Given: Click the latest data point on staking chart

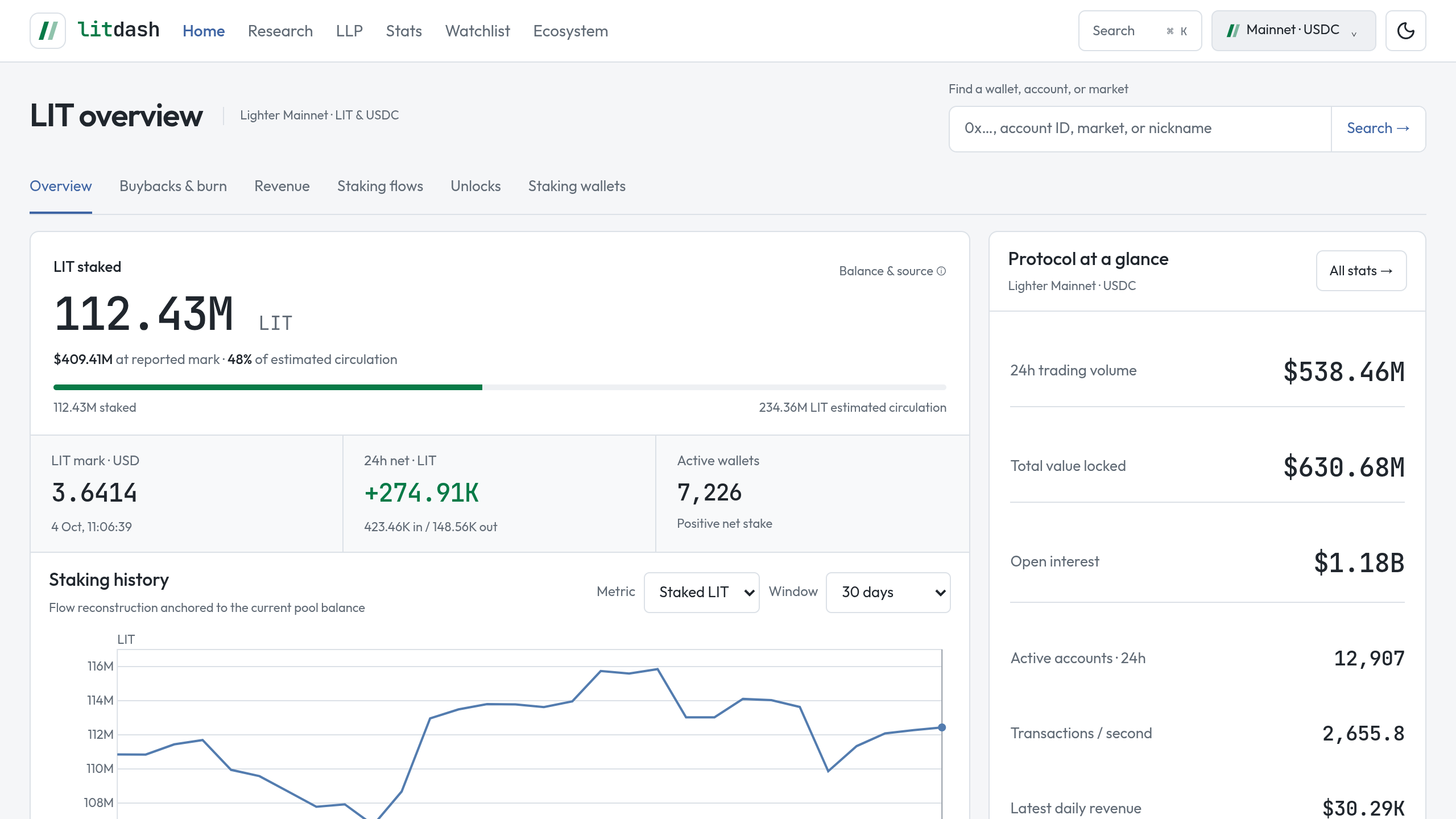Looking at the screenshot, I should click(x=942, y=727).
